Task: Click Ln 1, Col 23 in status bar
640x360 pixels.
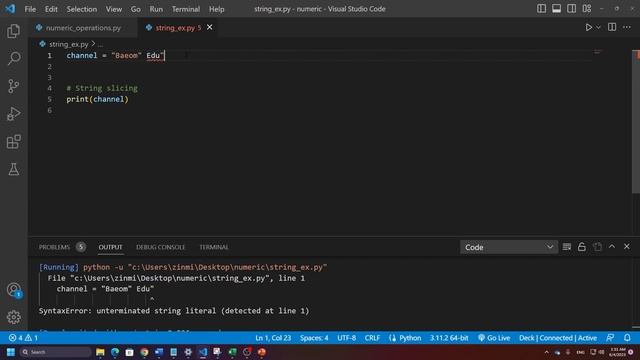Action: tap(273, 338)
